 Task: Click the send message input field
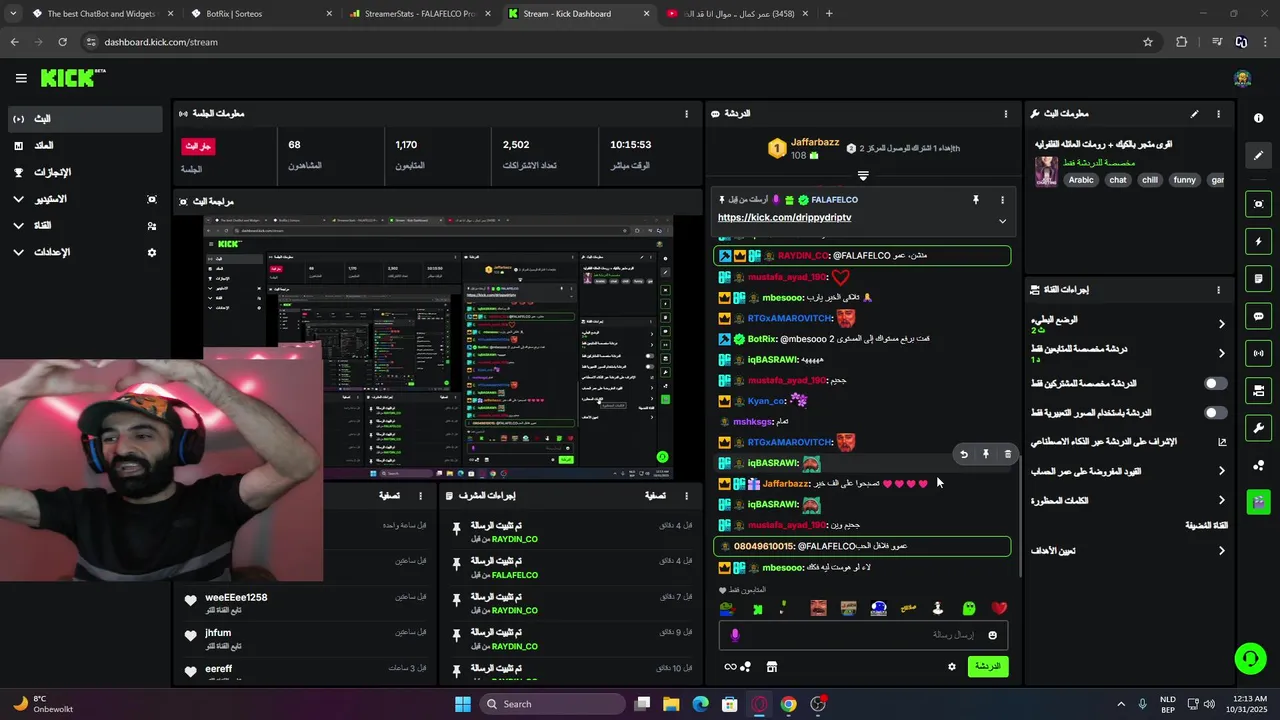[863, 635]
